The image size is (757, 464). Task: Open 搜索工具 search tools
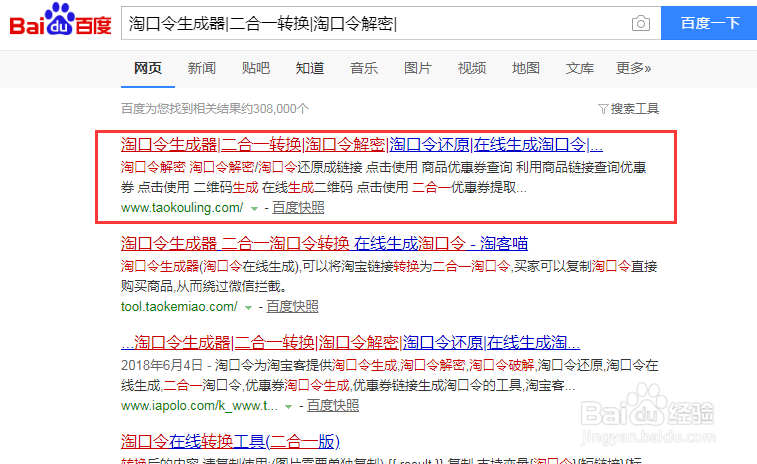(635, 109)
